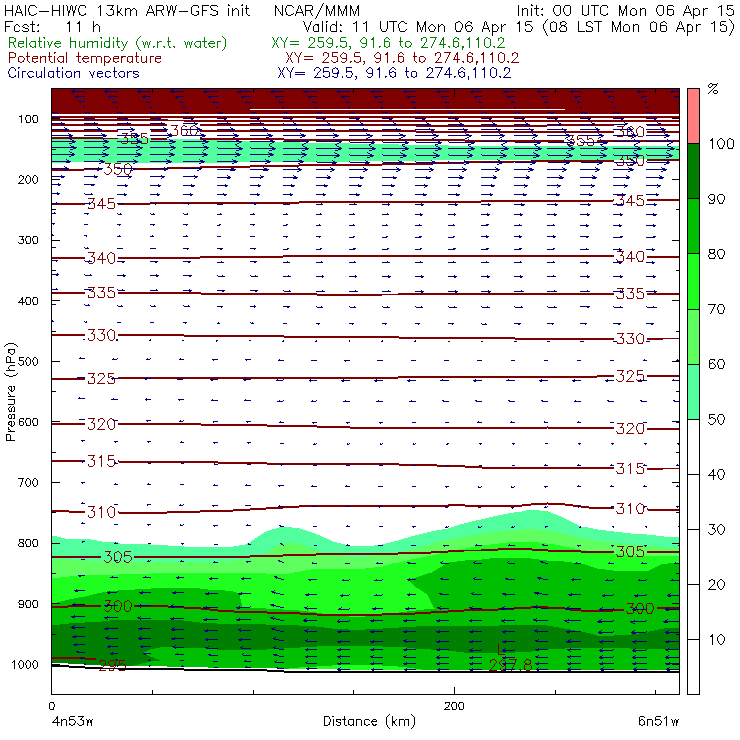Select the blue 'Circulation vectors' legend label
Image resolution: width=740 pixels, height=740 pixels.
74,73
